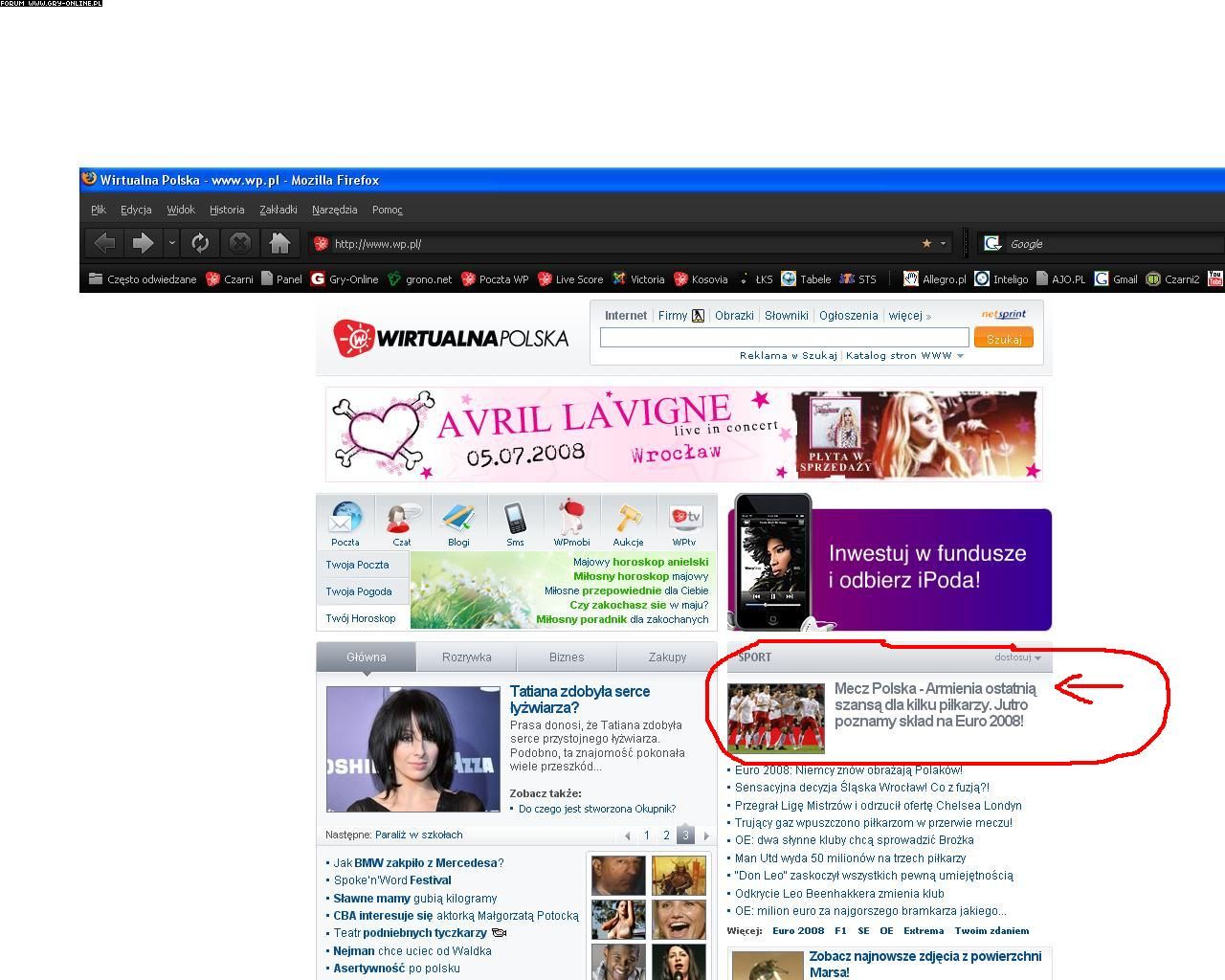Switch to the Zakupy tab
The image size is (1225, 980).
(x=667, y=657)
